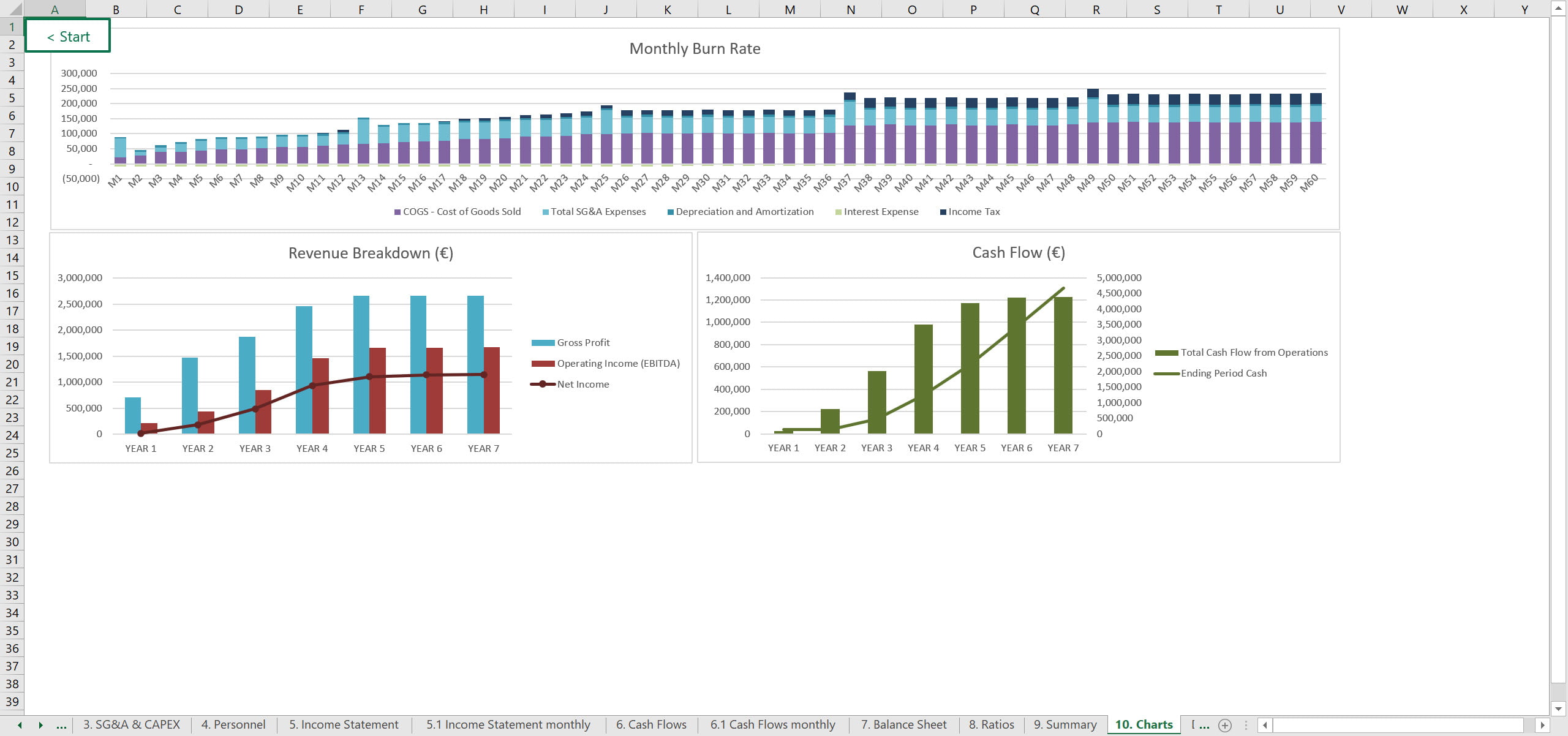This screenshot has width=1568, height=736.
Task: Open the 5. Income Statement tab
Action: click(x=344, y=725)
